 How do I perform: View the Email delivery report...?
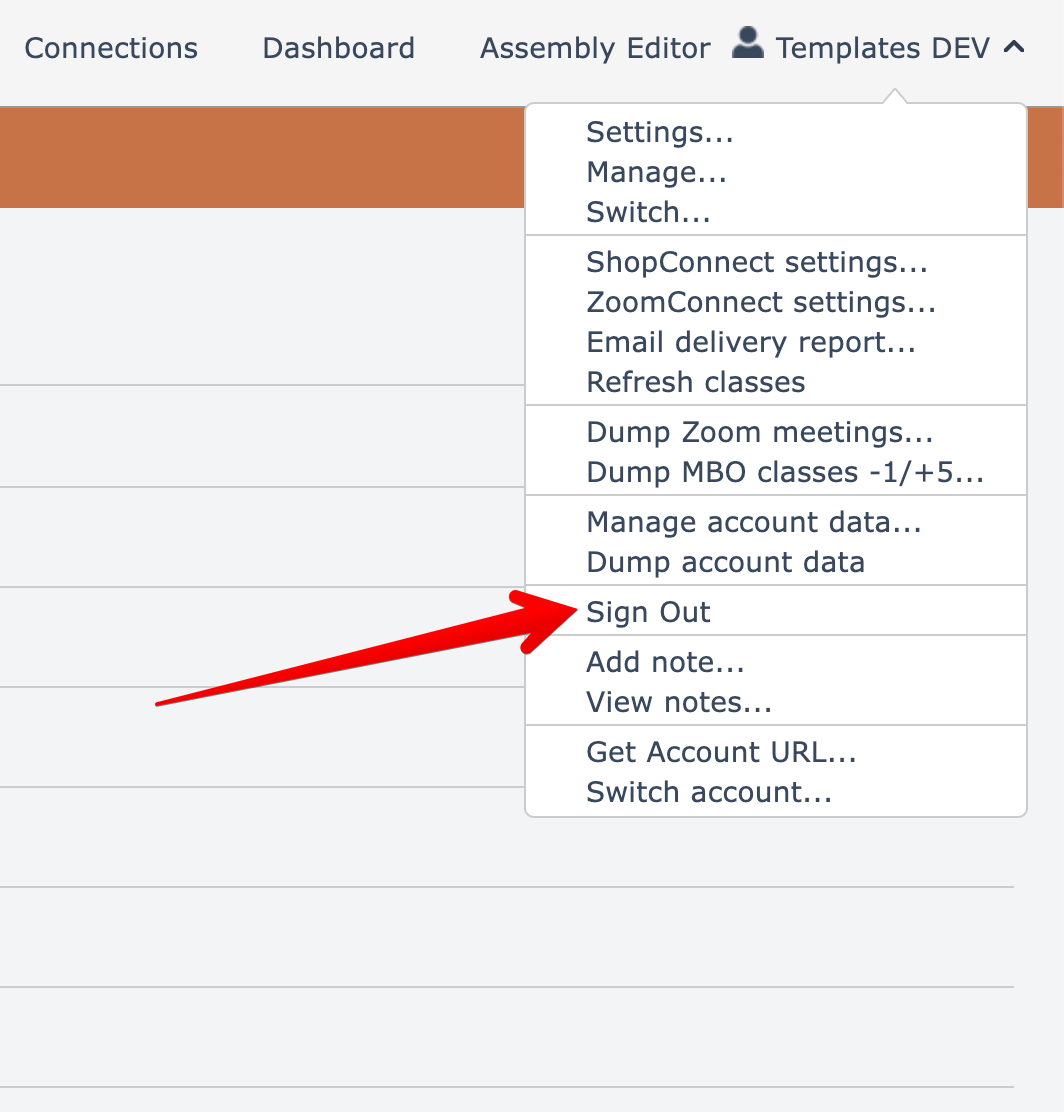click(x=751, y=342)
